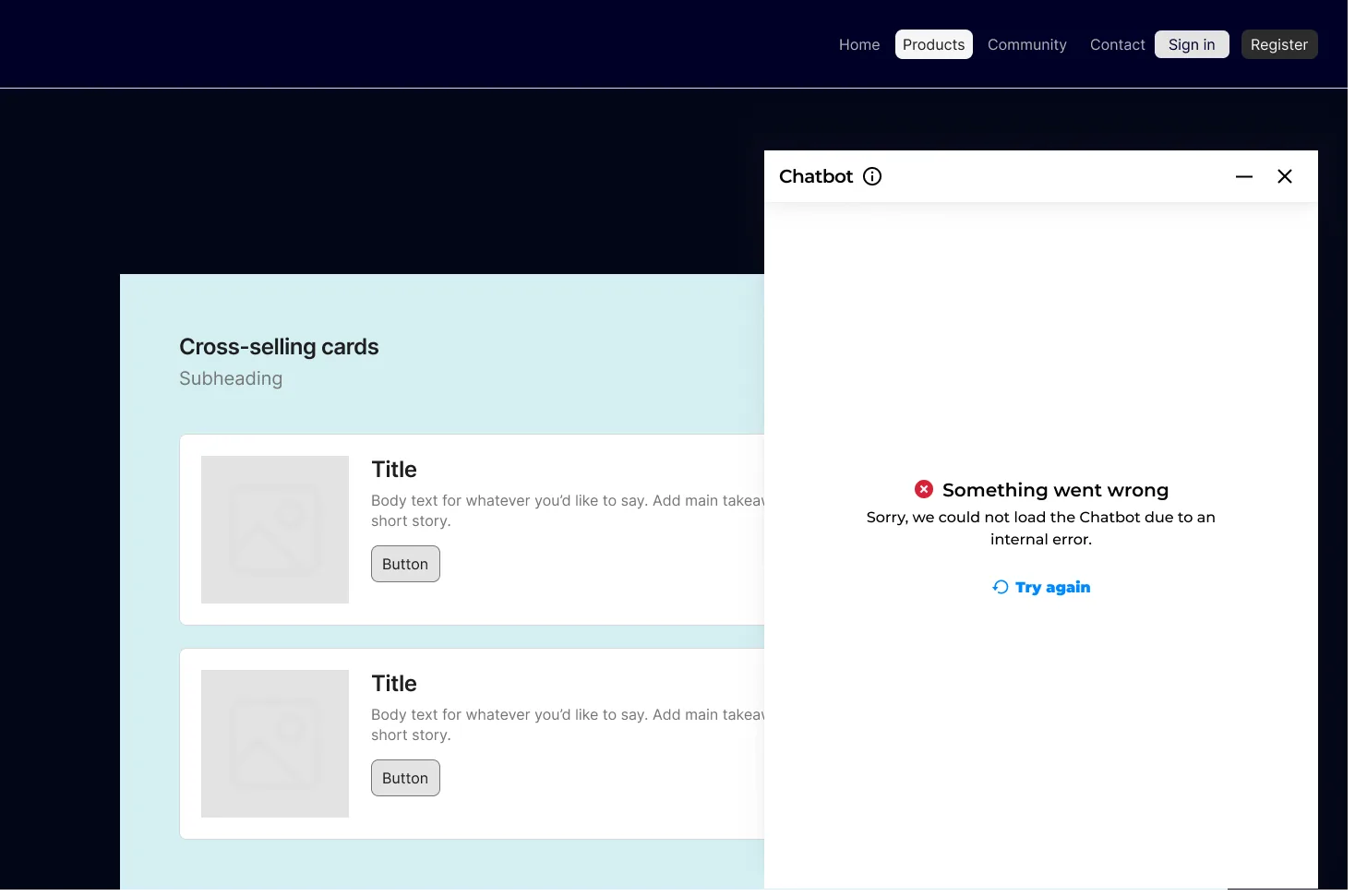Image resolution: width=1355 pixels, height=896 pixels.
Task: Select the second card's Title heading
Action: click(x=394, y=684)
